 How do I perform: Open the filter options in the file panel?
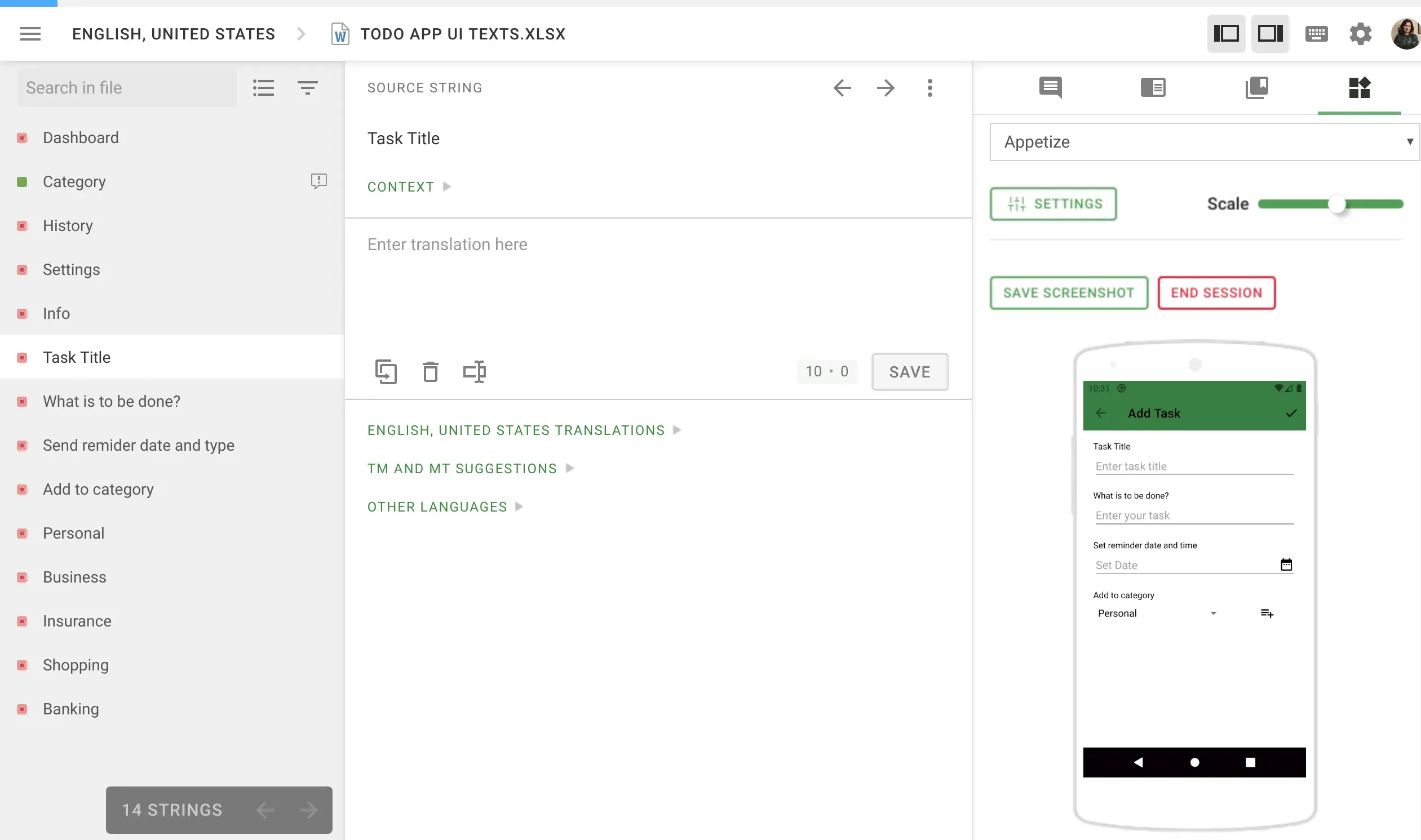click(308, 88)
